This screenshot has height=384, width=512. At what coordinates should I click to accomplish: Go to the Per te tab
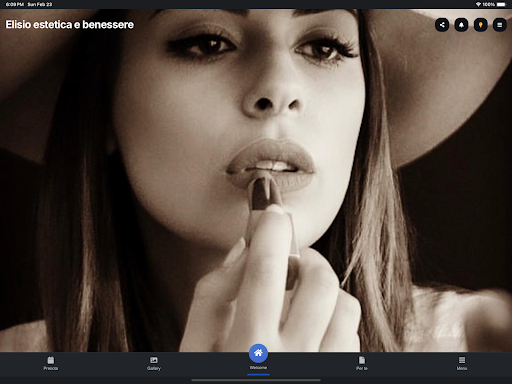pos(362,363)
